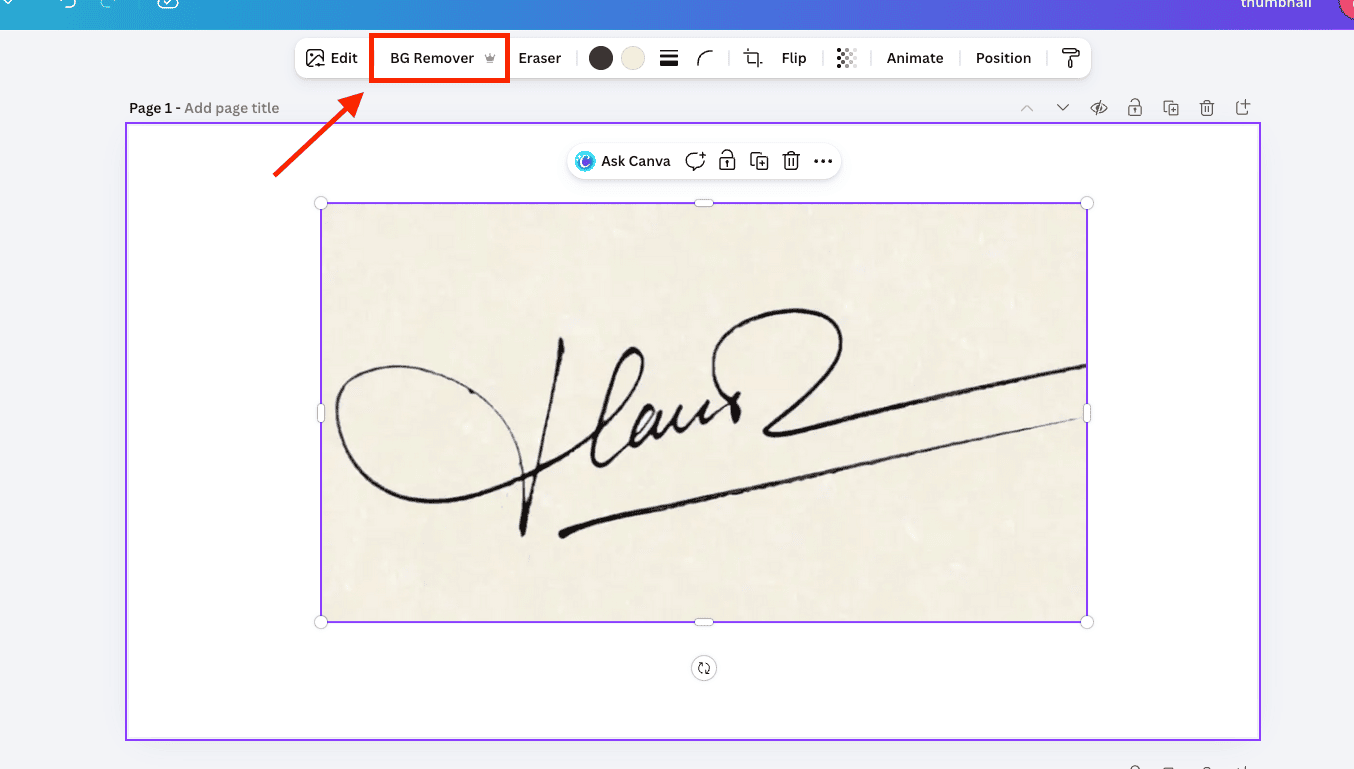Open the Animate menu
The image size is (1354, 769).
914,58
